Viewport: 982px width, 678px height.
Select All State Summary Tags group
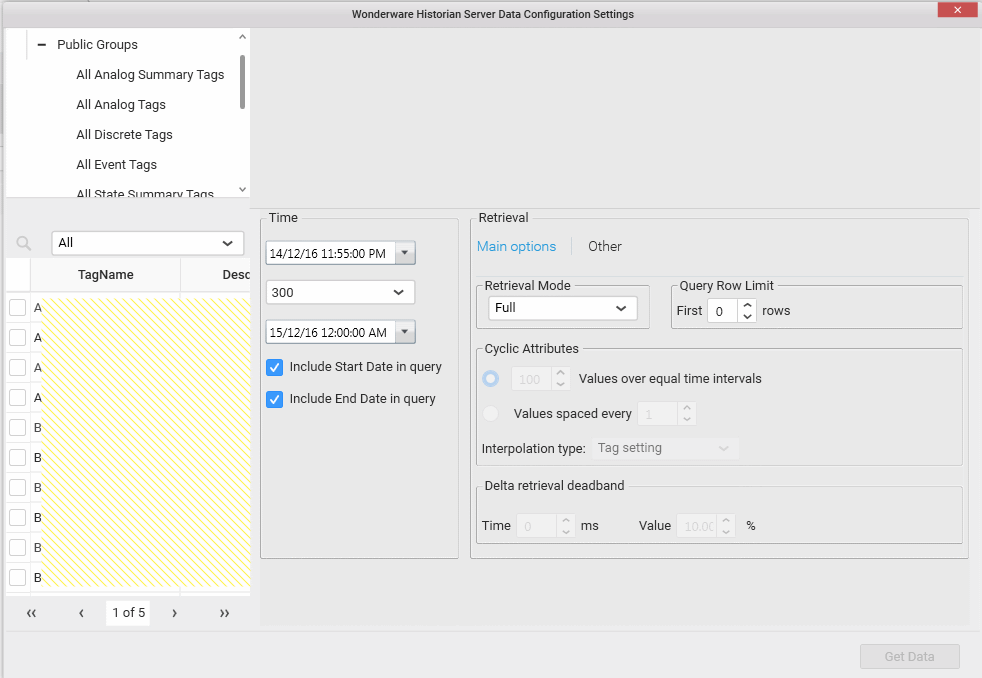pyautogui.click(x=145, y=193)
